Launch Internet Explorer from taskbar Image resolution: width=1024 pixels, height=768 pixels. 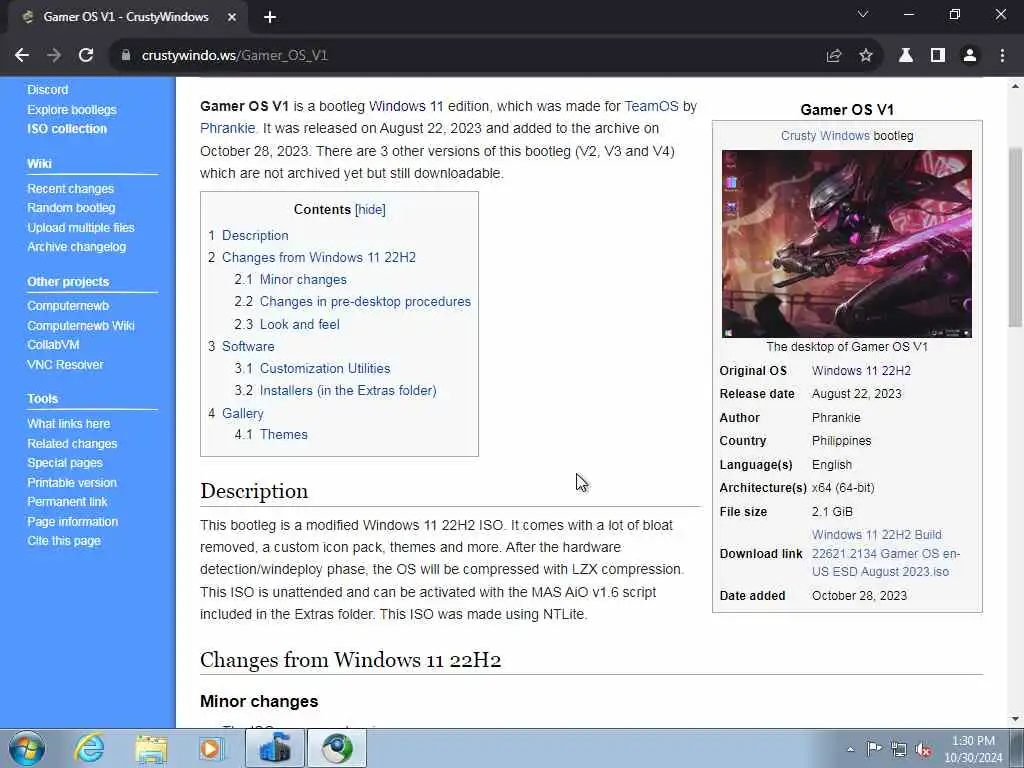89,748
